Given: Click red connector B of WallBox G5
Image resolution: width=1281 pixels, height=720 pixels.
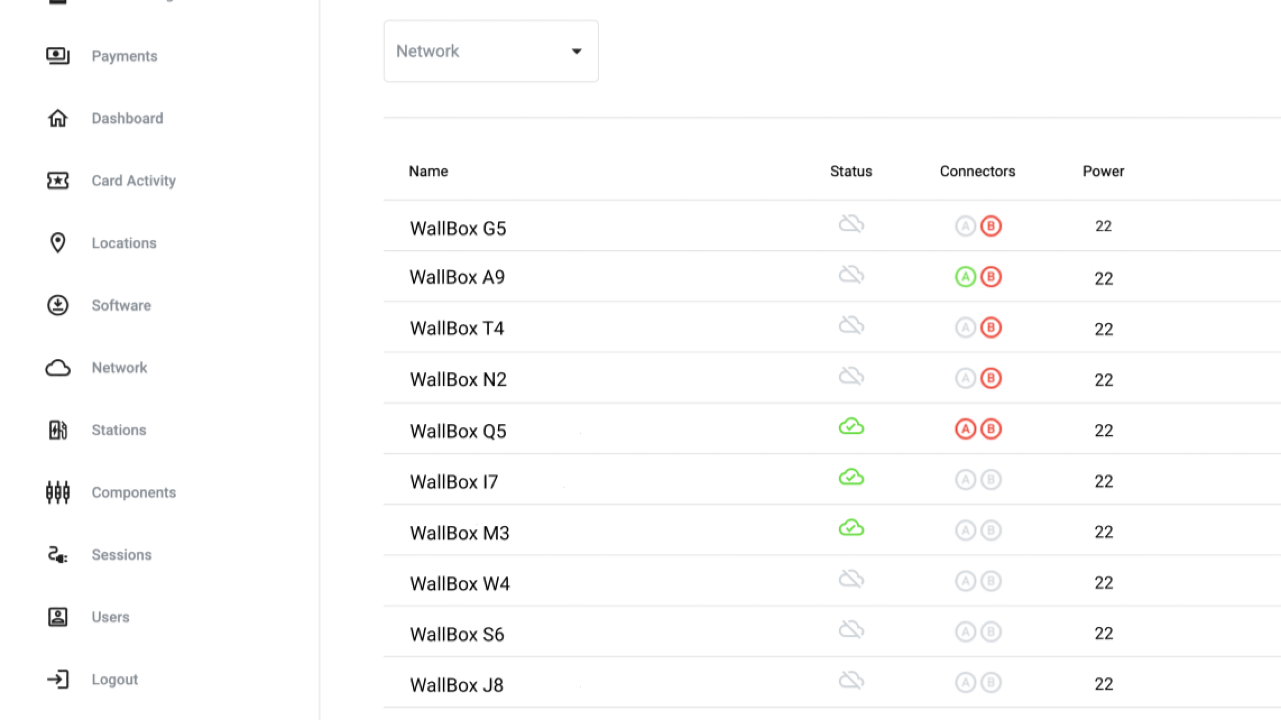Looking at the screenshot, I should coord(991,227).
